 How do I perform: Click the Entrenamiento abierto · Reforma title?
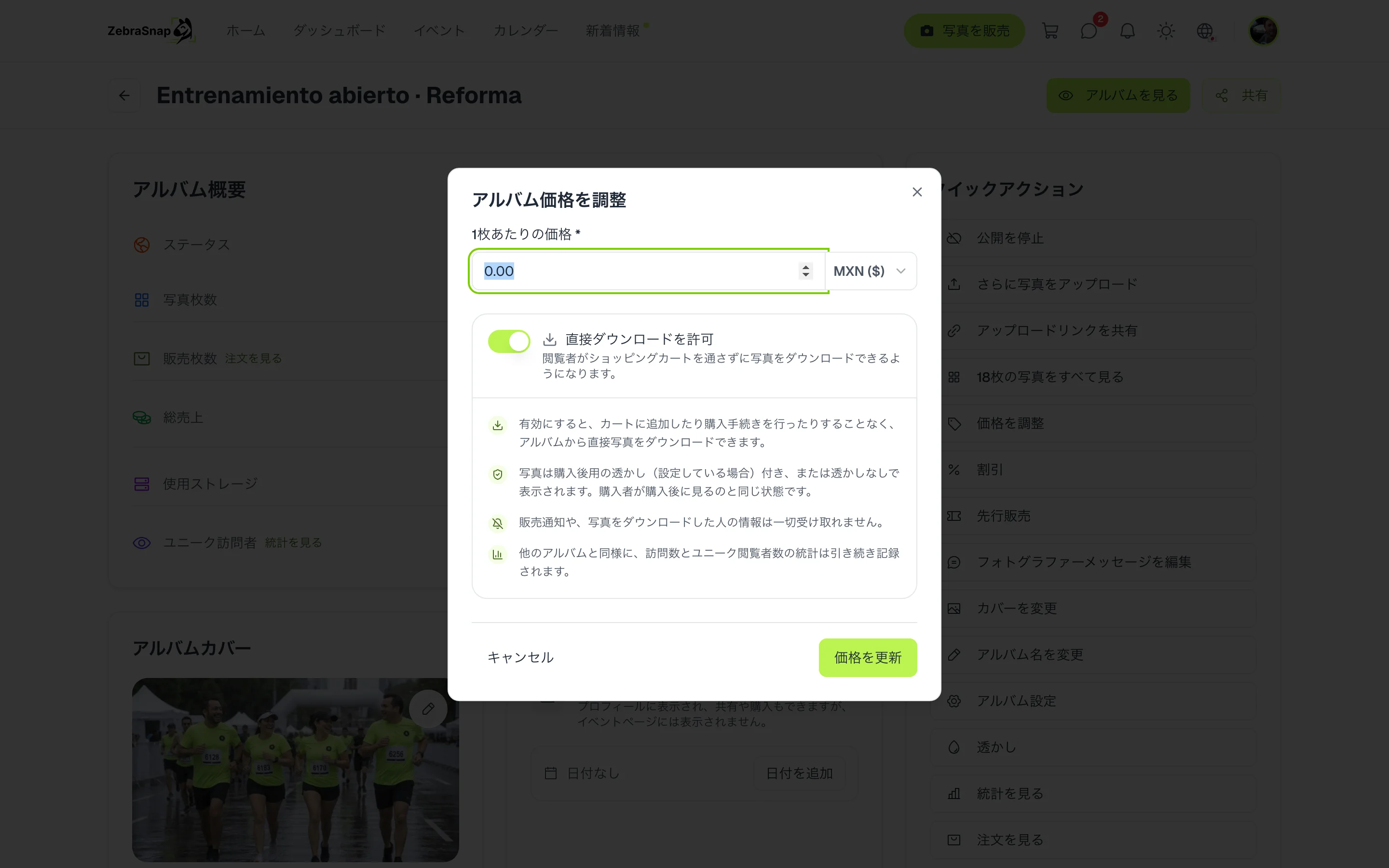[339, 95]
